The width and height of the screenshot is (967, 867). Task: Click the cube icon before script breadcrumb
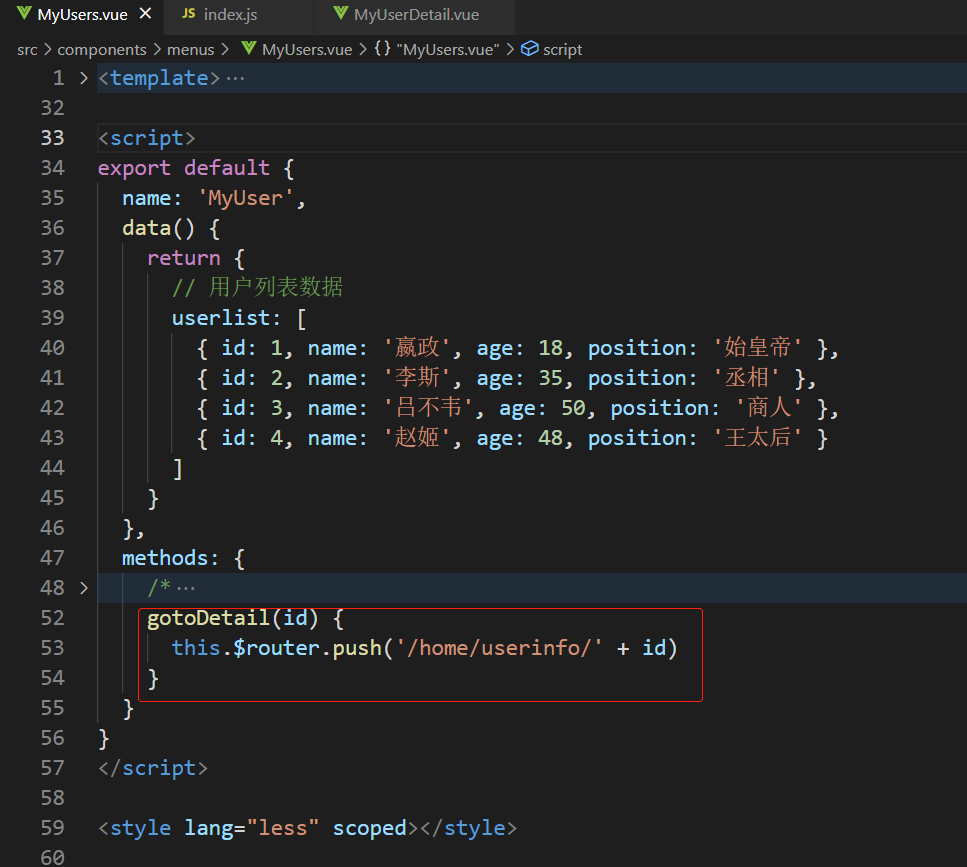coord(530,48)
